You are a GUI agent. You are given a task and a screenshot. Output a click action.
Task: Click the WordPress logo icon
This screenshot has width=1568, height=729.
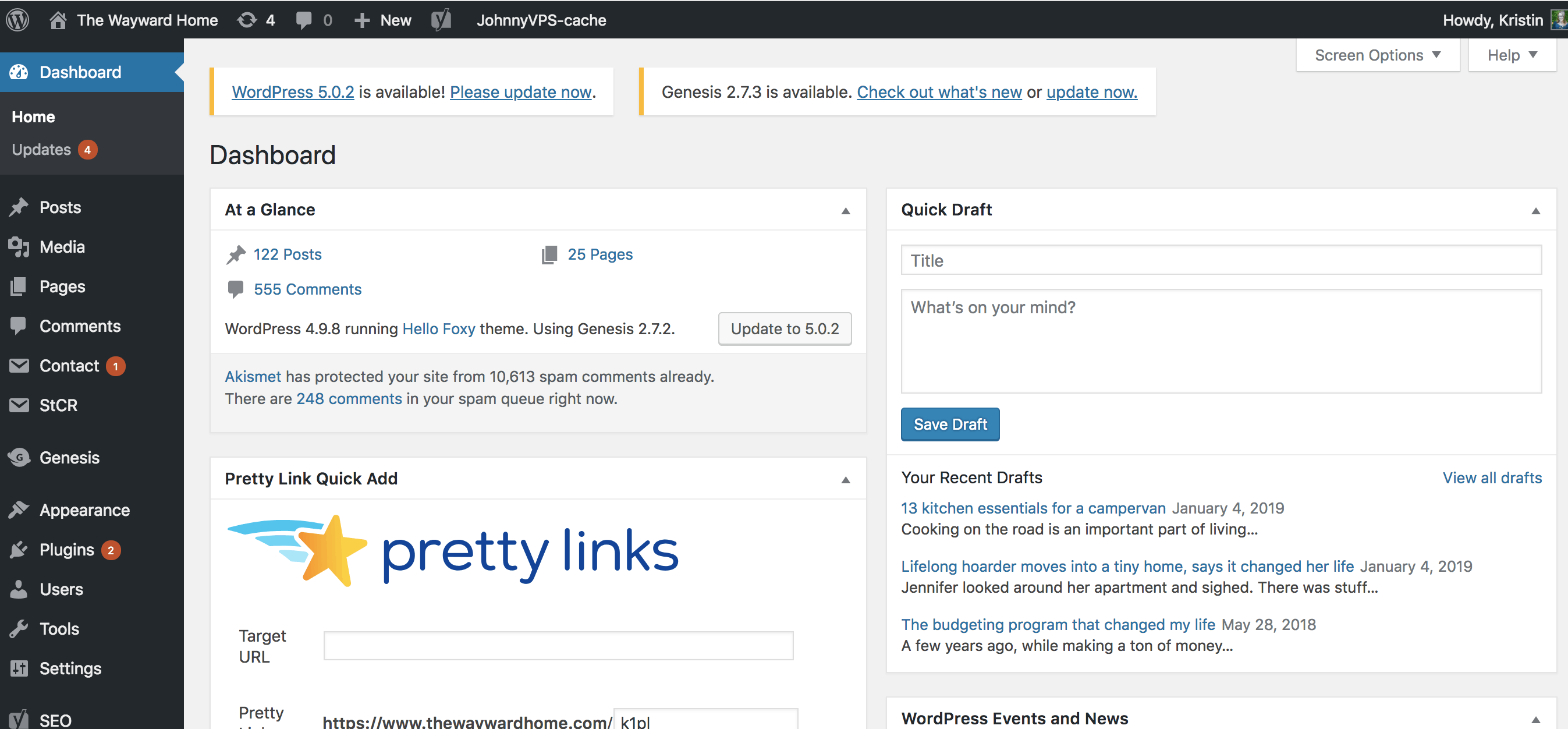click(x=17, y=19)
